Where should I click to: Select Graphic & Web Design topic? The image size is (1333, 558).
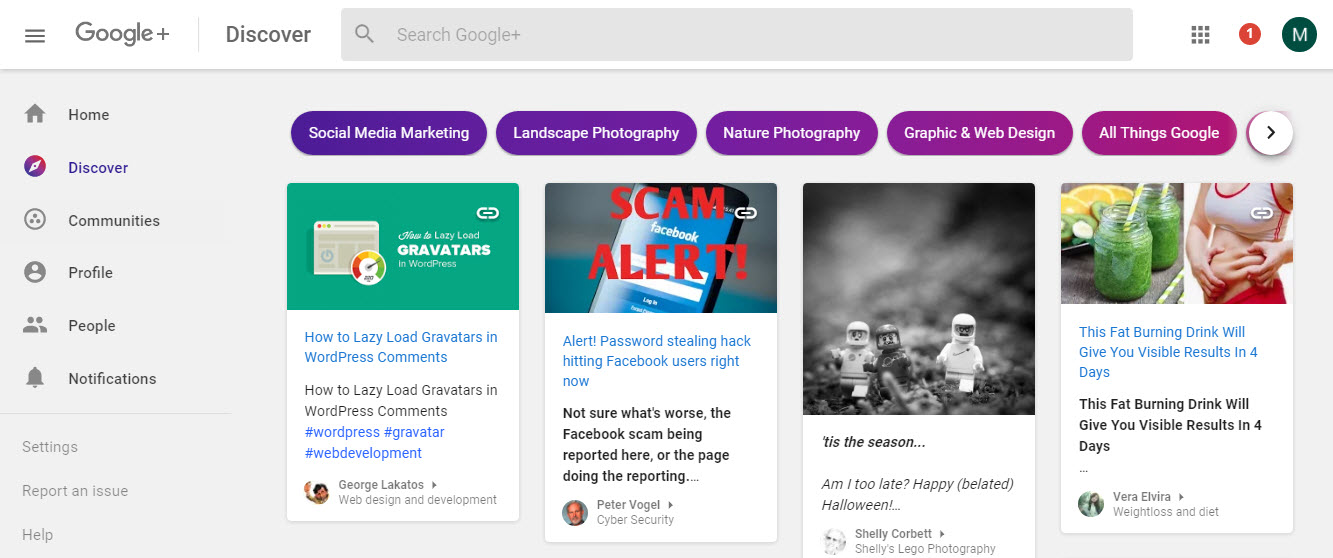point(979,132)
